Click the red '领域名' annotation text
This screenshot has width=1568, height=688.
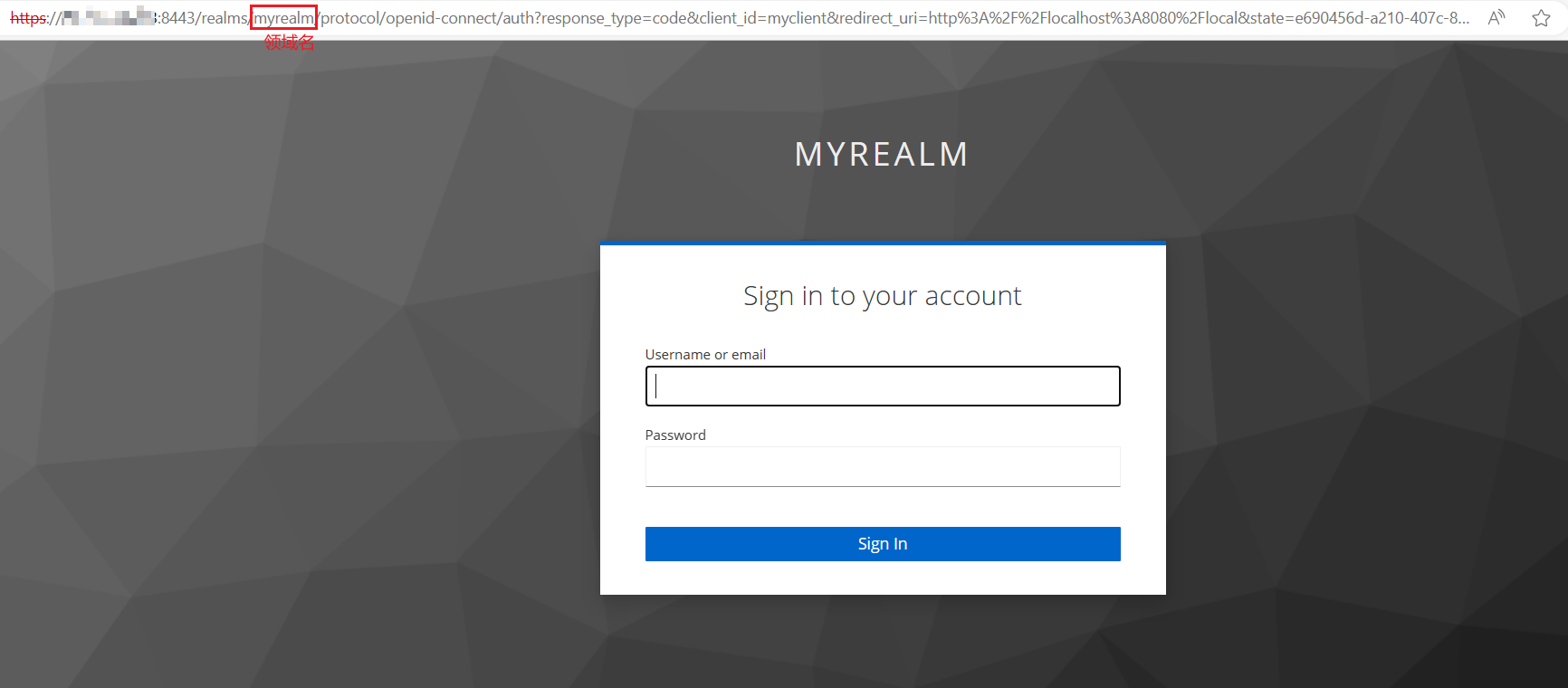tap(289, 42)
